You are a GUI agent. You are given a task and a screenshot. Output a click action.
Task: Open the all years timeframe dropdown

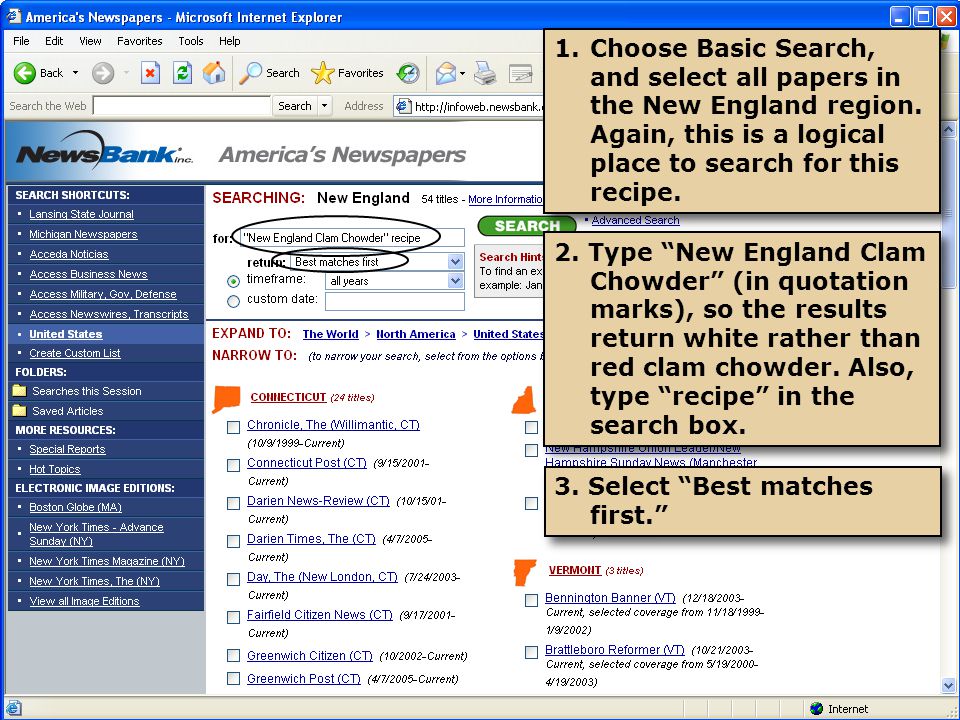click(x=455, y=281)
